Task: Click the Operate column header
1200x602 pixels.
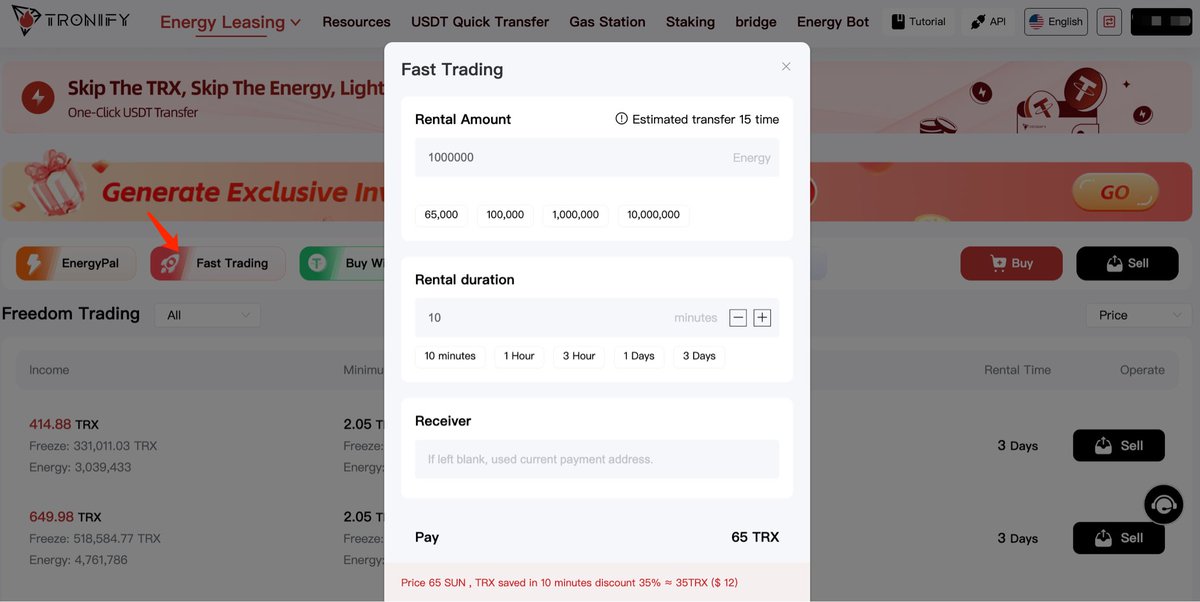Action: pyautogui.click(x=1142, y=370)
